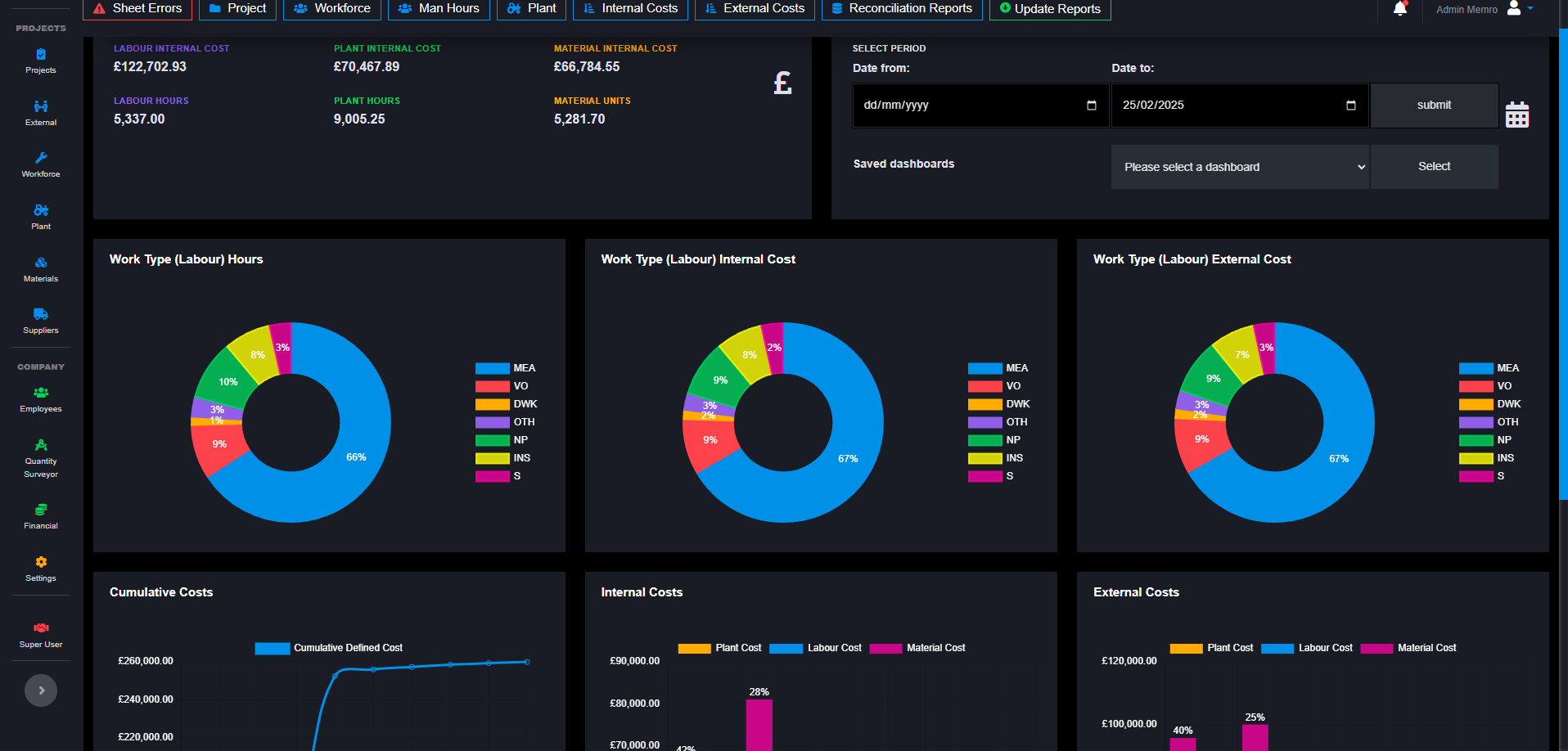Screen dimensions: 1568x751
Task: Toggle Labour Cost legend in Internal Costs
Action: tap(816, 648)
